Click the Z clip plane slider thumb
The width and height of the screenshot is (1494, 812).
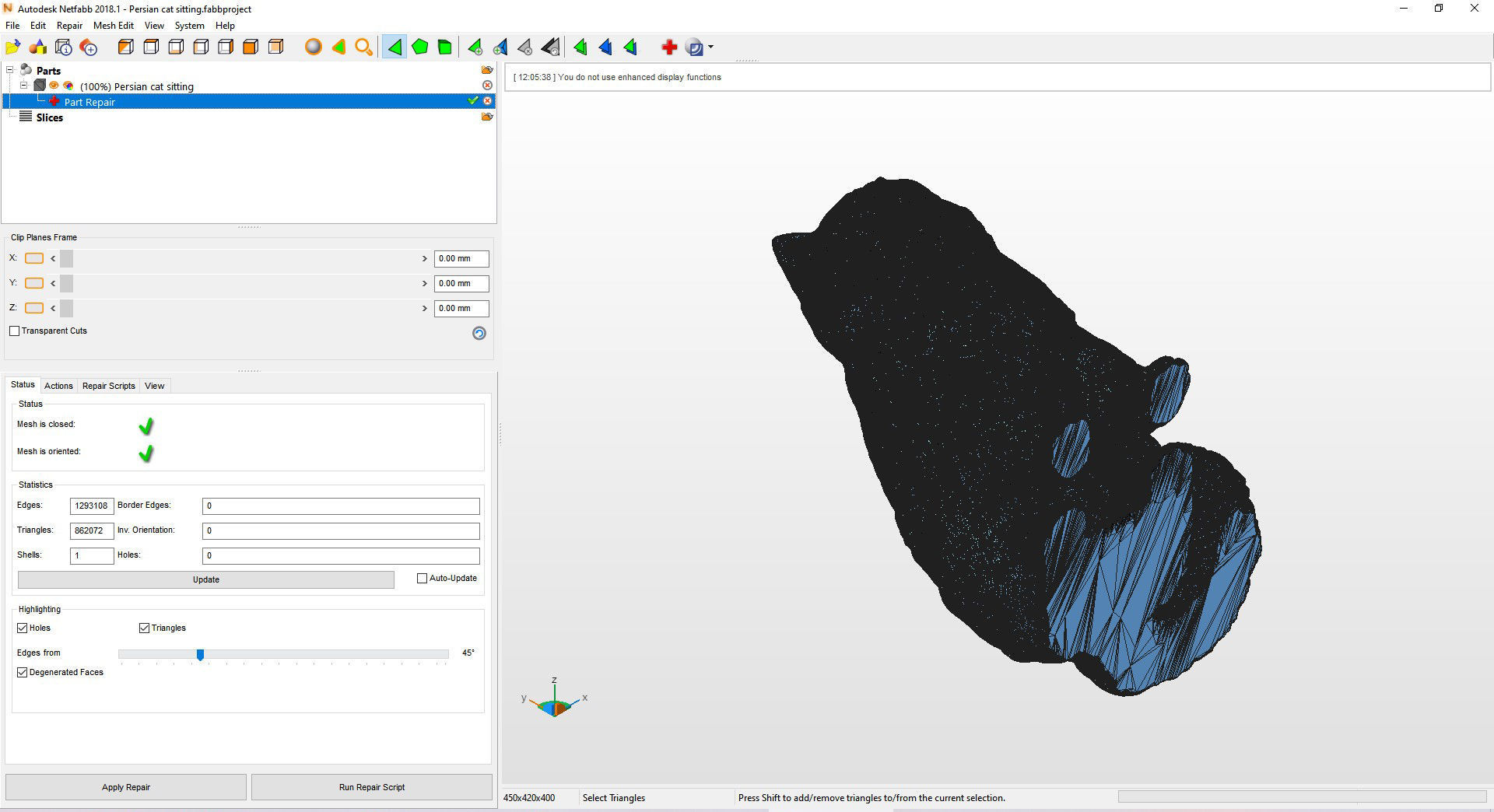pyautogui.click(x=66, y=308)
